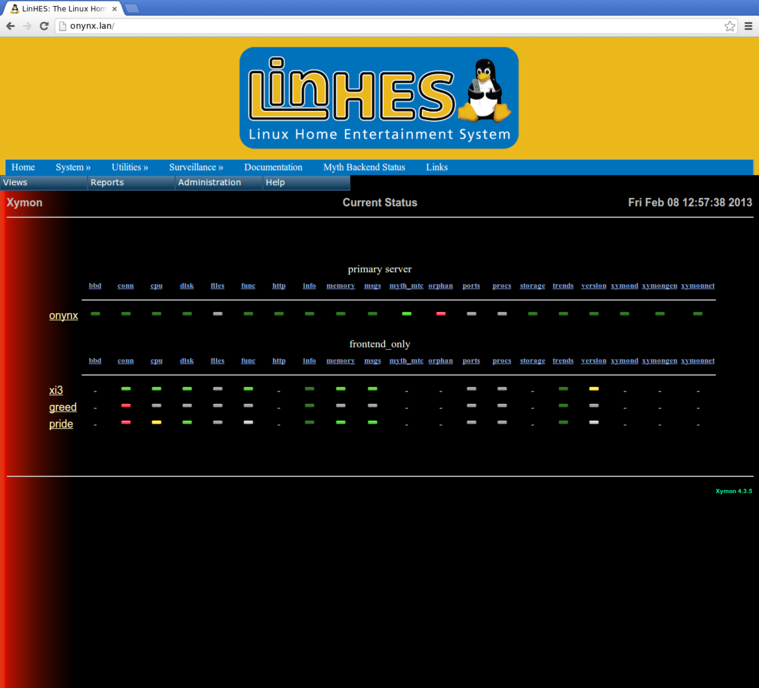
Task: Click the red orphan status icon for onynx
Action: (x=440, y=314)
